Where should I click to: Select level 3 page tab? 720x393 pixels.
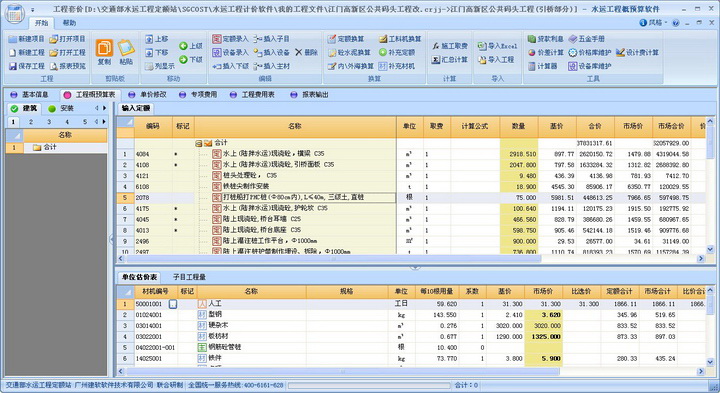pyautogui.click(x=49, y=122)
